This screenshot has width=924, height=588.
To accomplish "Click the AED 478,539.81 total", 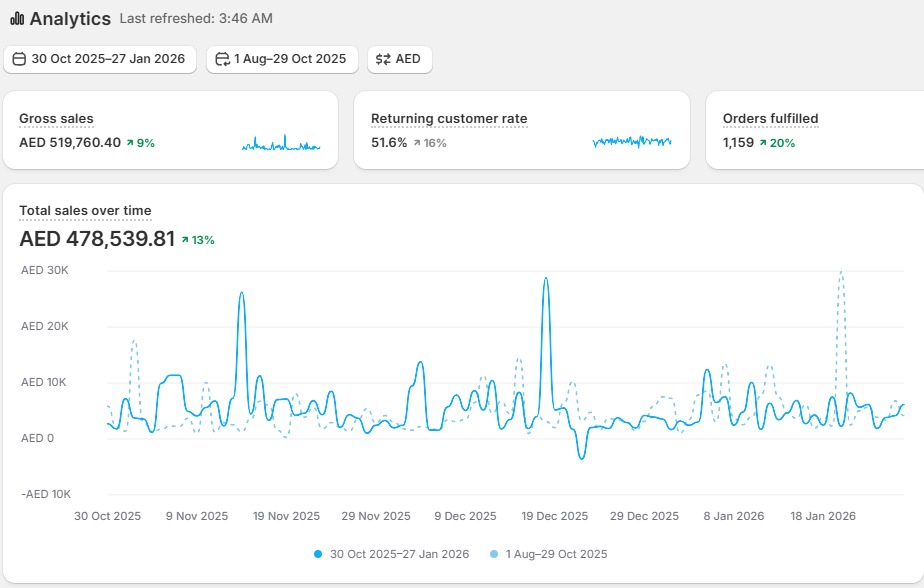I will (x=97, y=239).
